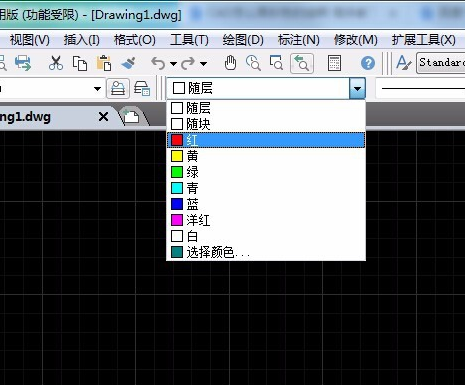Choose 随块 in the color list

pyautogui.click(x=266, y=124)
